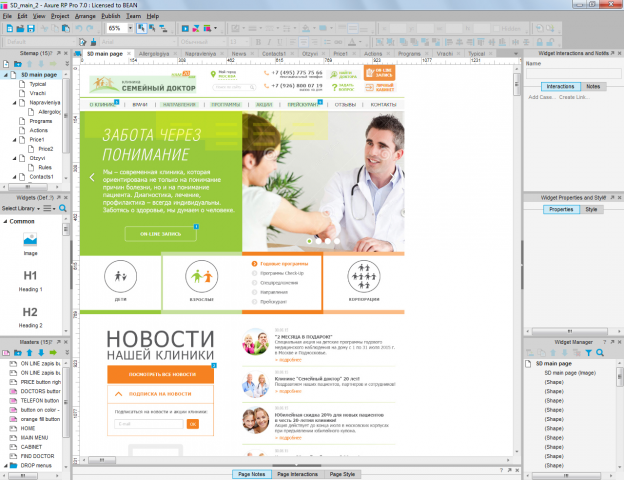Click the widget Name input field
This screenshot has width=624, height=480.
[x=573, y=73]
